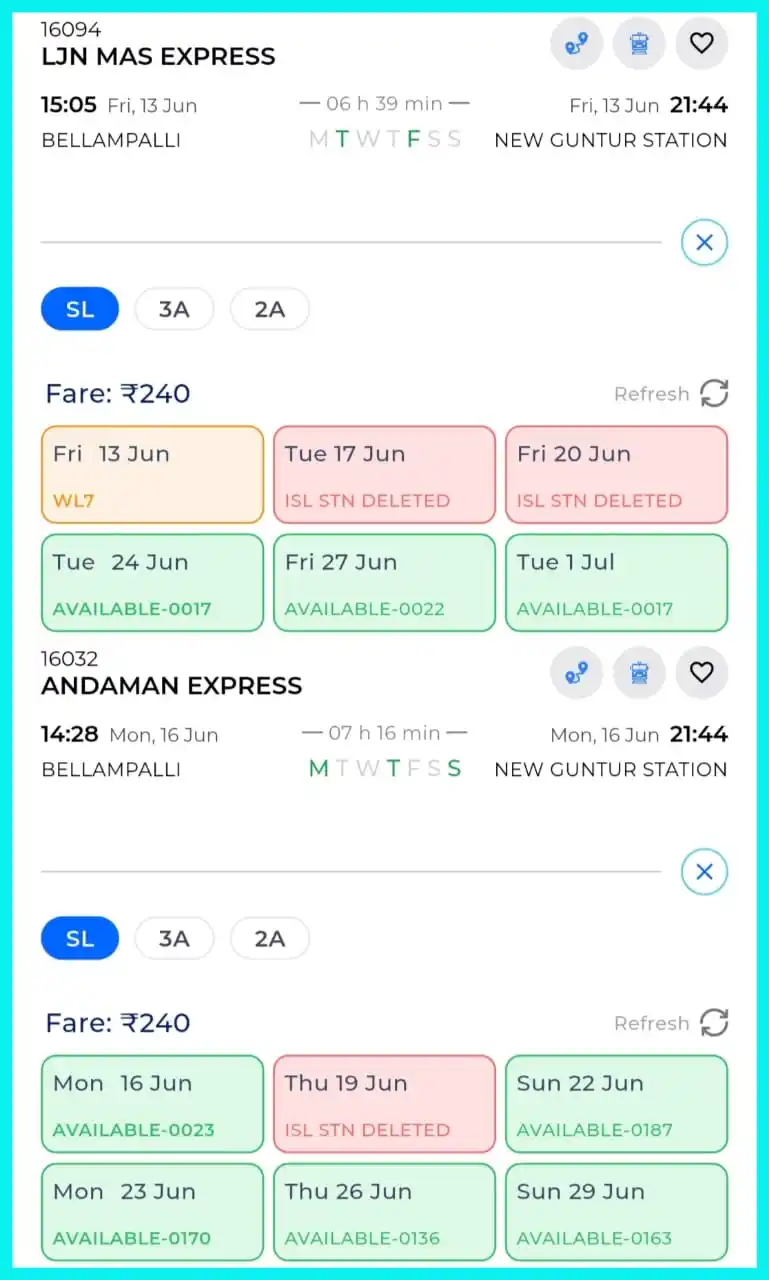
Task: Collapse the Andaman Express availability panel
Action: (x=704, y=872)
